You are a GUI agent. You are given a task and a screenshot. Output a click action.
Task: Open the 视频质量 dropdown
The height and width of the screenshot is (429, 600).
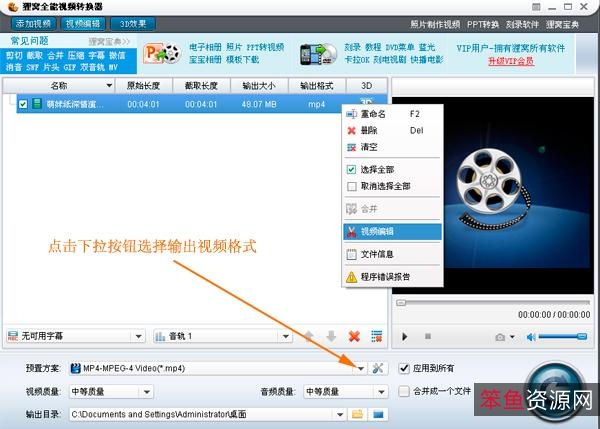pos(111,391)
